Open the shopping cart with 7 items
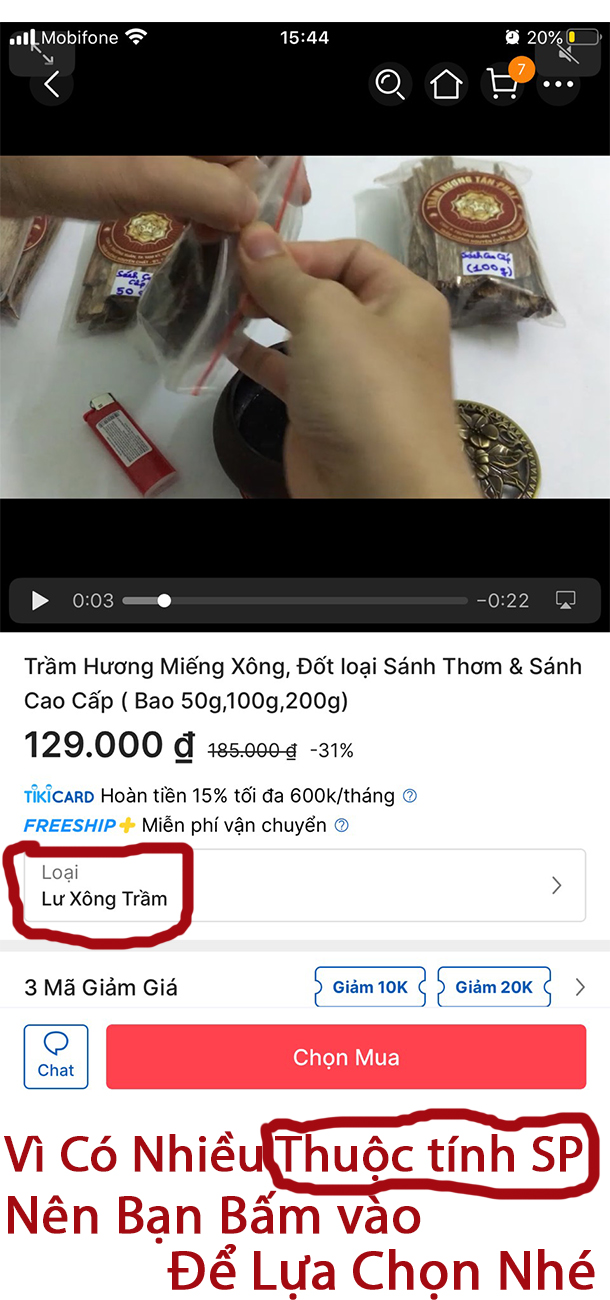This screenshot has width=610, height=1300. [503, 84]
